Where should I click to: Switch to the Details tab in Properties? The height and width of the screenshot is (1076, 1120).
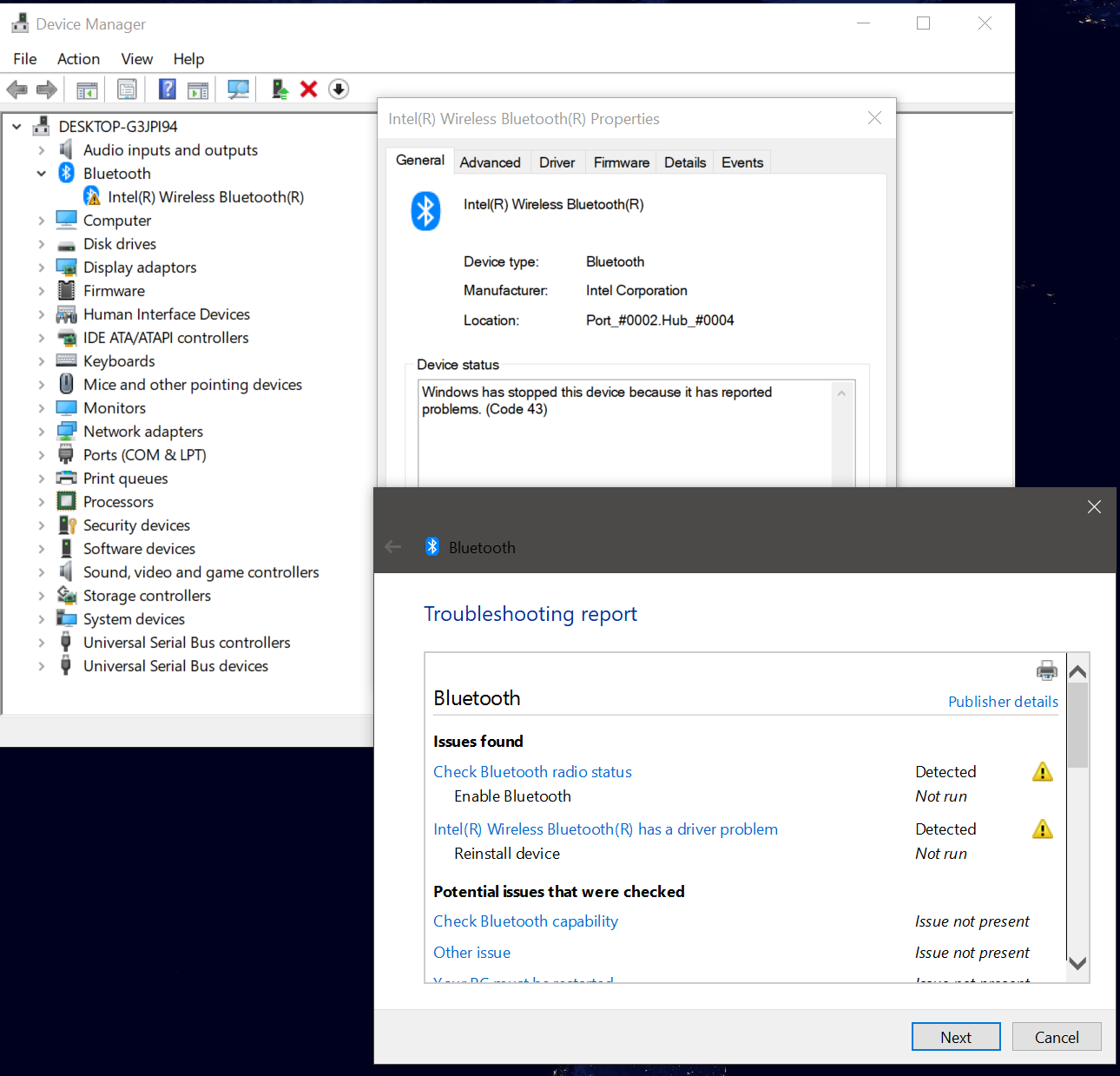(x=685, y=162)
